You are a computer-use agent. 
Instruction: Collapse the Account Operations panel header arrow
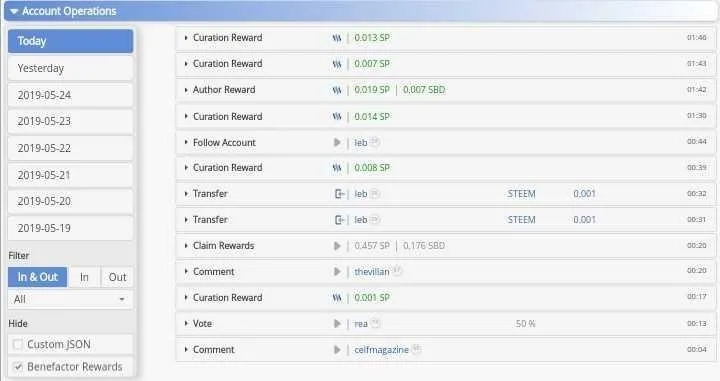click(14, 11)
